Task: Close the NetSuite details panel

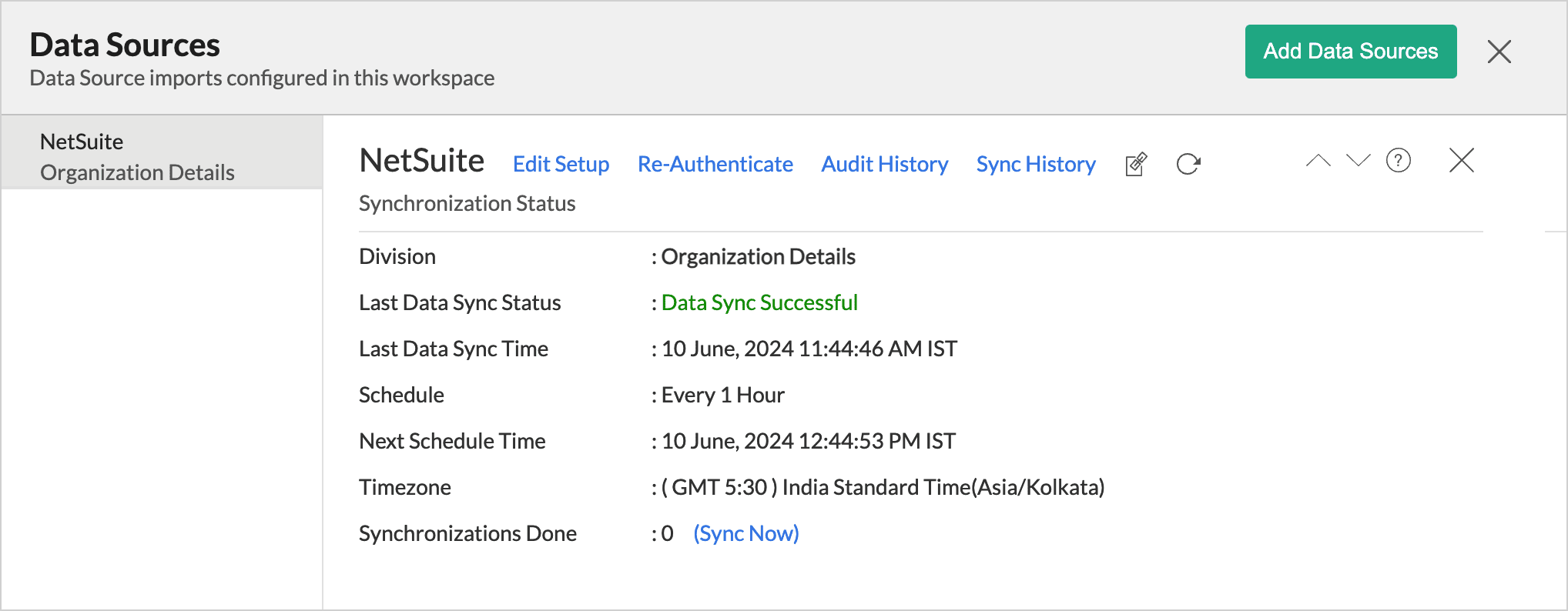Action: (1461, 160)
